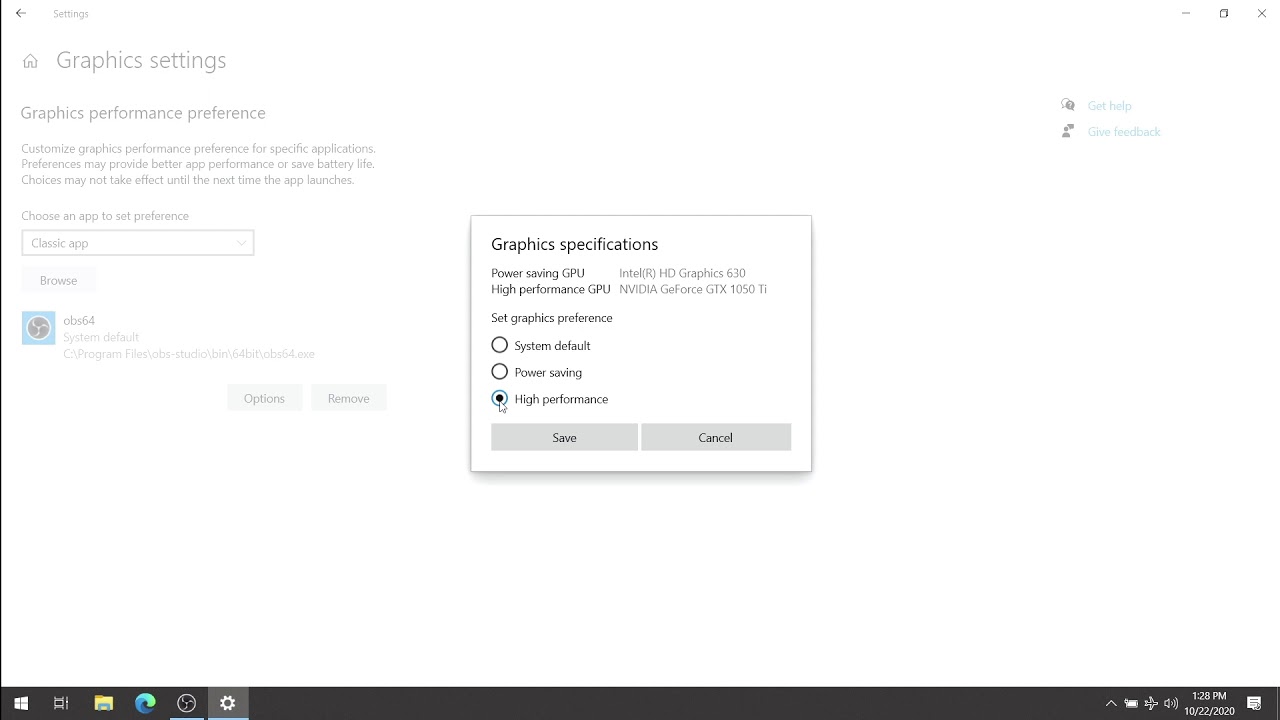Click the Intel(R) HD Graphics 630 text

(x=682, y=273)
